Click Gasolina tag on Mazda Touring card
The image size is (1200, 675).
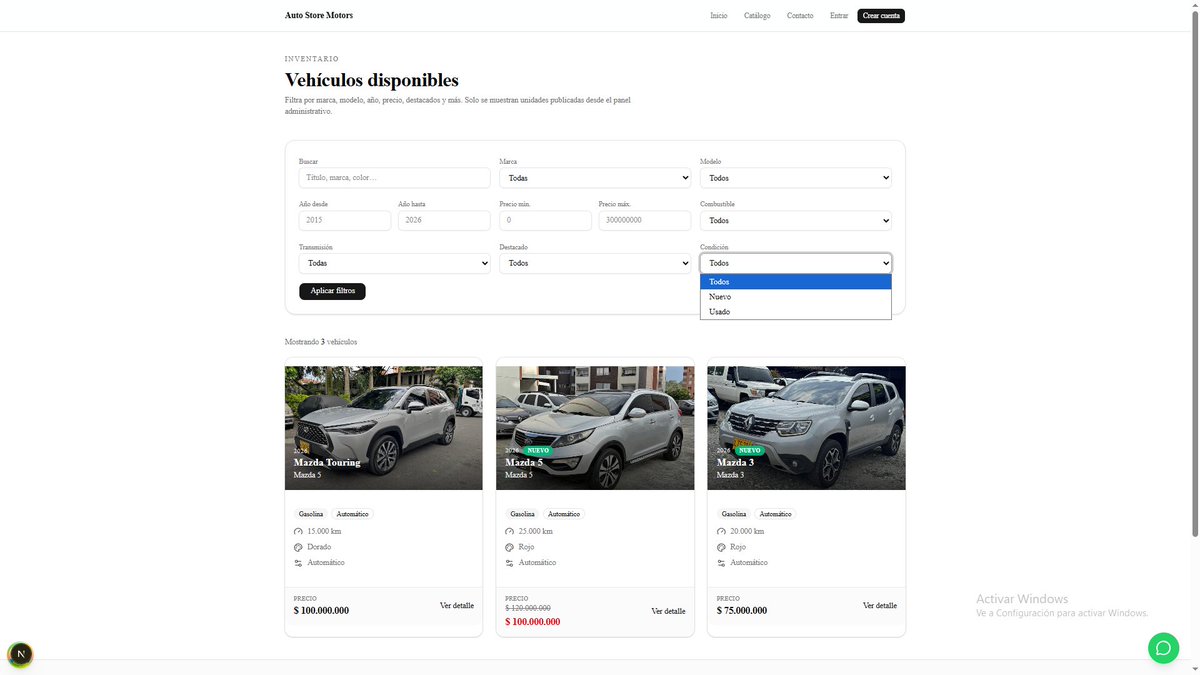tap(311, 514)
